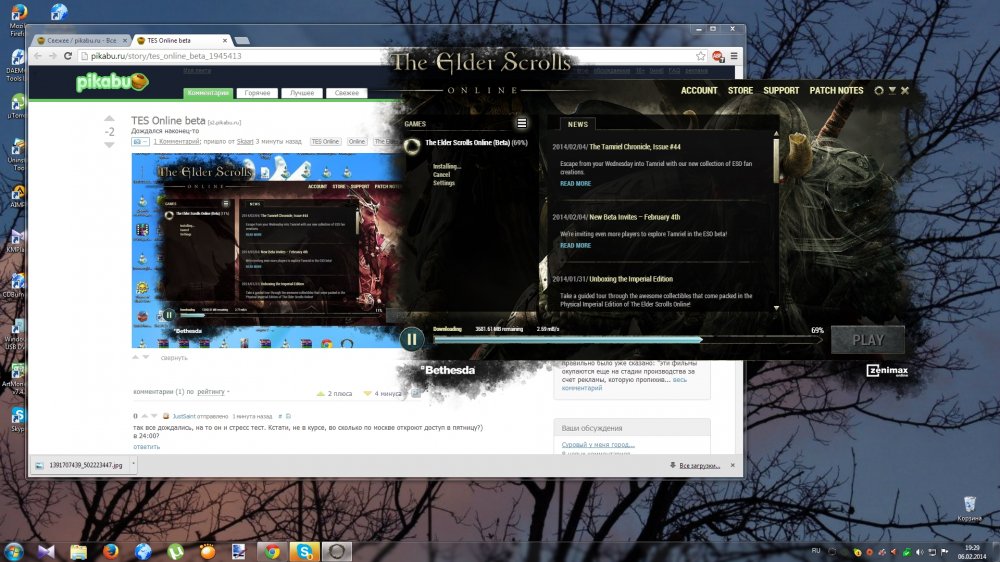Click the Zenimax Online logo
This screenshot has height=562, width=1000.
886,371
